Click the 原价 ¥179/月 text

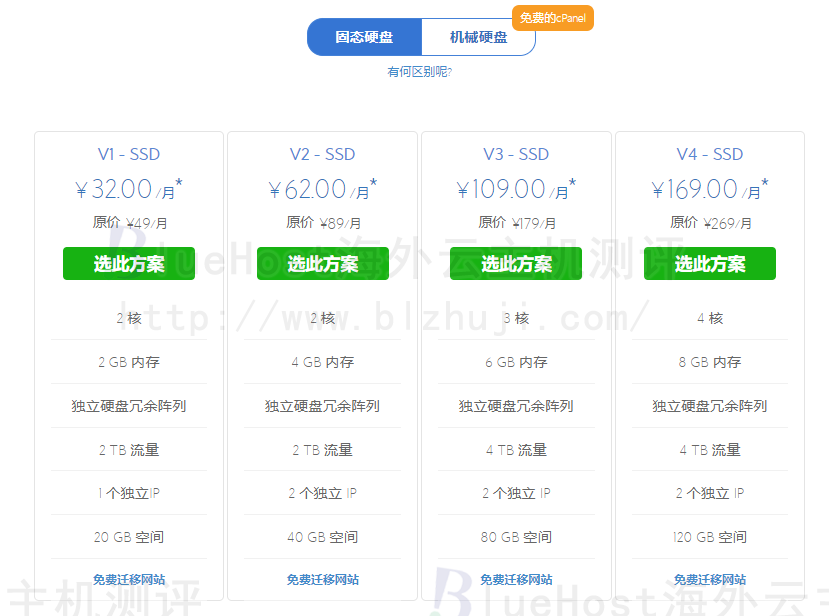[517, 223]
